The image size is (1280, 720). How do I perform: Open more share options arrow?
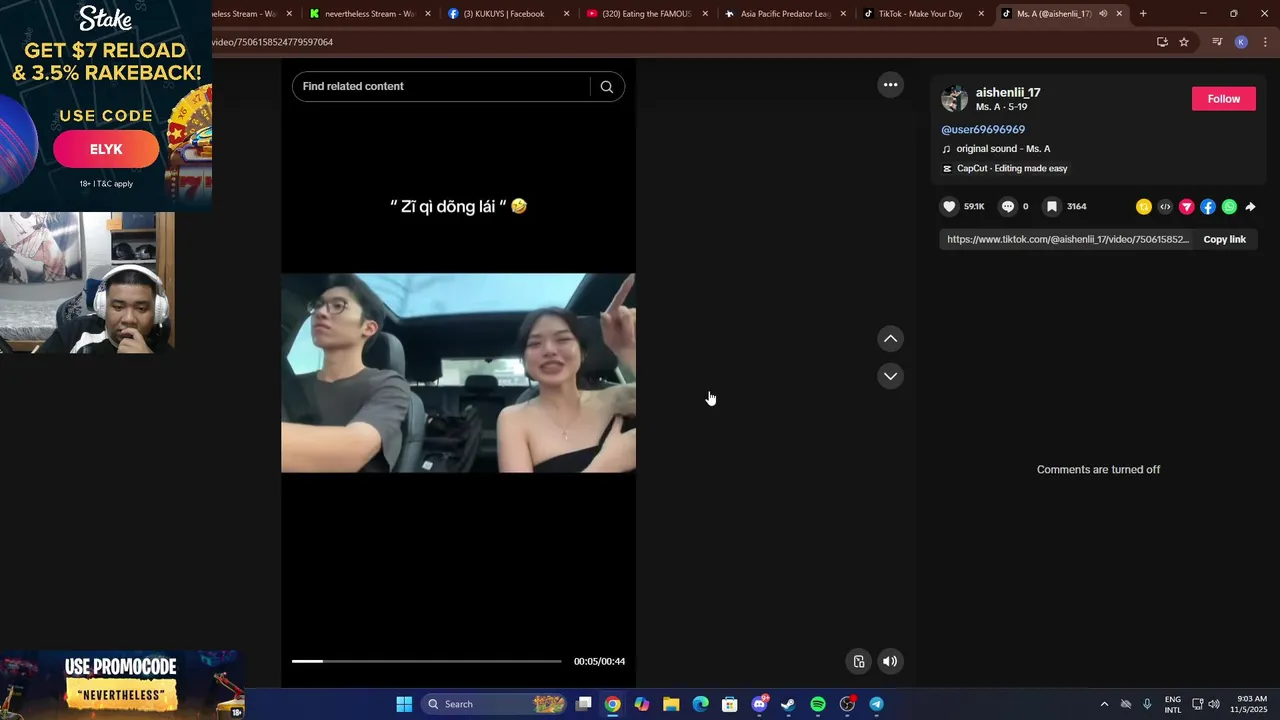(1250, 207)
